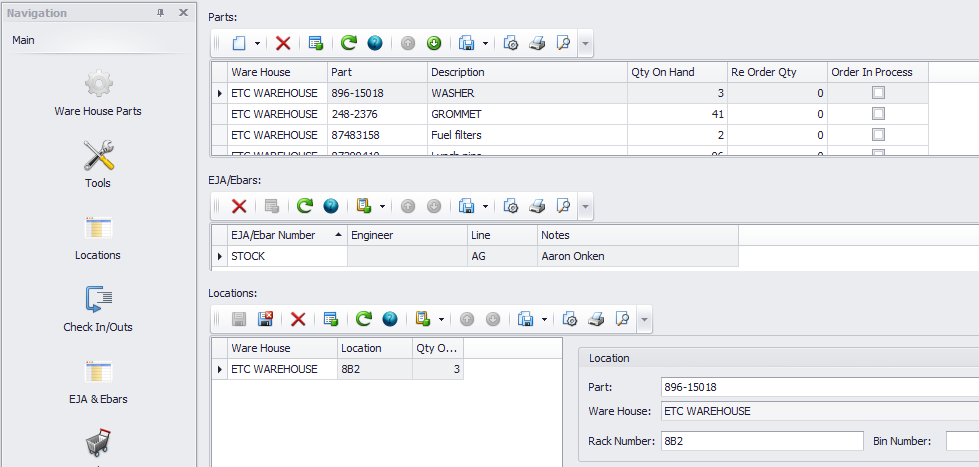This screenshot has width=979, height=467.
Task: Open the new document dropdown arrow in Parts toolbar
Action: pos(257,43)
